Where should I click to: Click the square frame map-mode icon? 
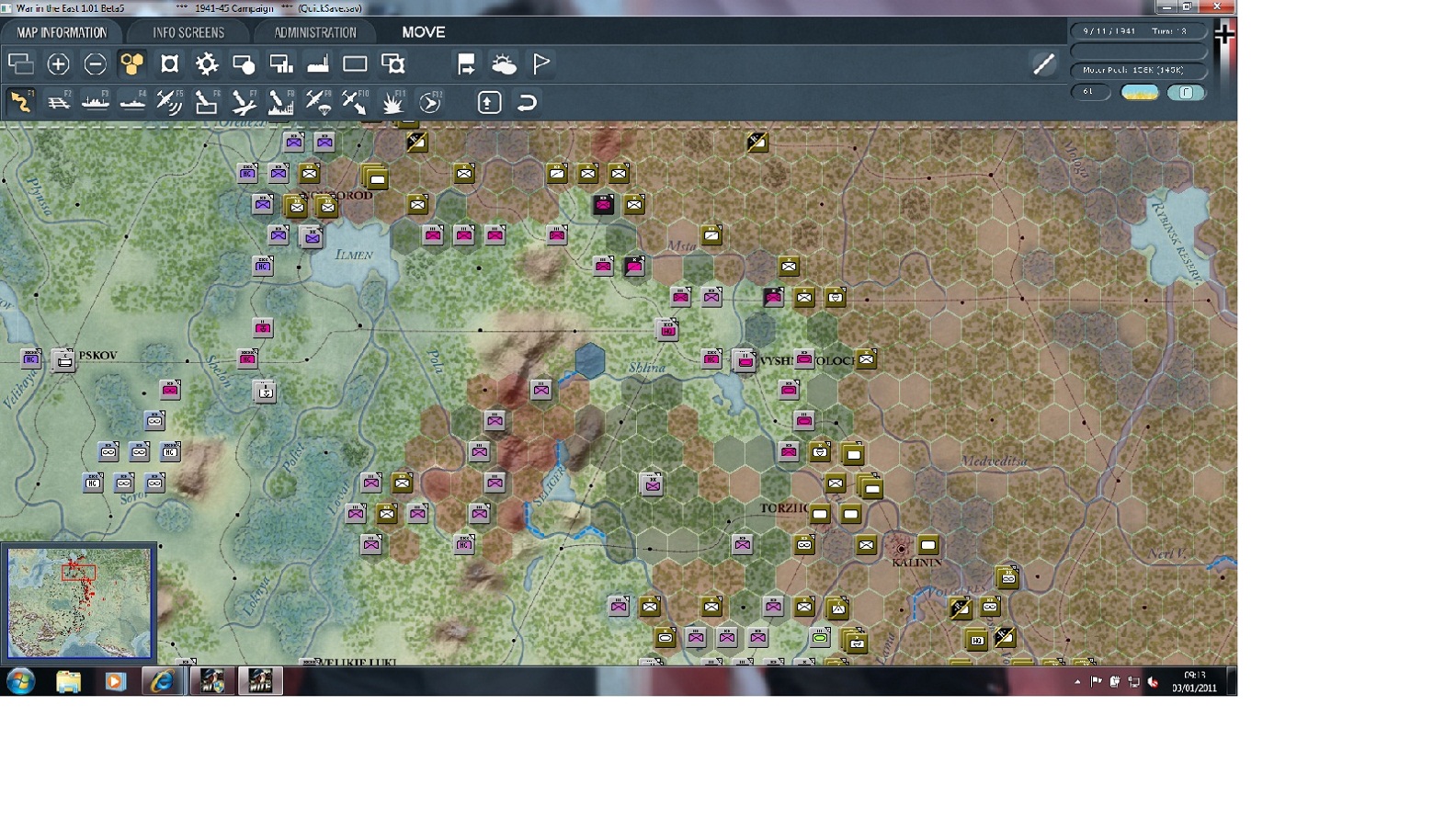(169, 63)
